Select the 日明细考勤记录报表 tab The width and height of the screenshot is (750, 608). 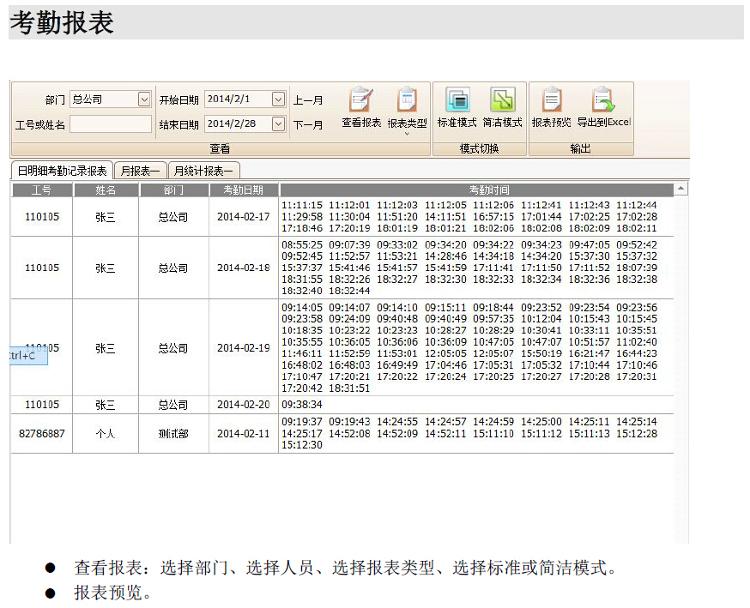click(x=62, y=171)
